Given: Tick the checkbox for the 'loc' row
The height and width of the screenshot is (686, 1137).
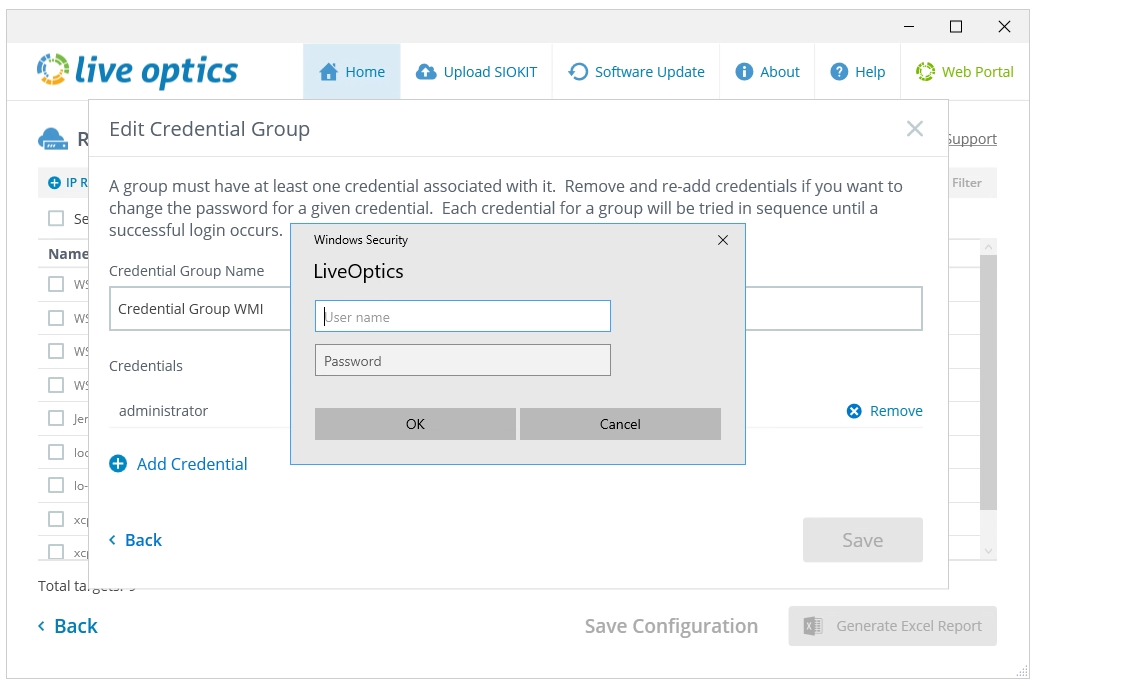Looking at the screenshot, I should [x=56, y=452].
